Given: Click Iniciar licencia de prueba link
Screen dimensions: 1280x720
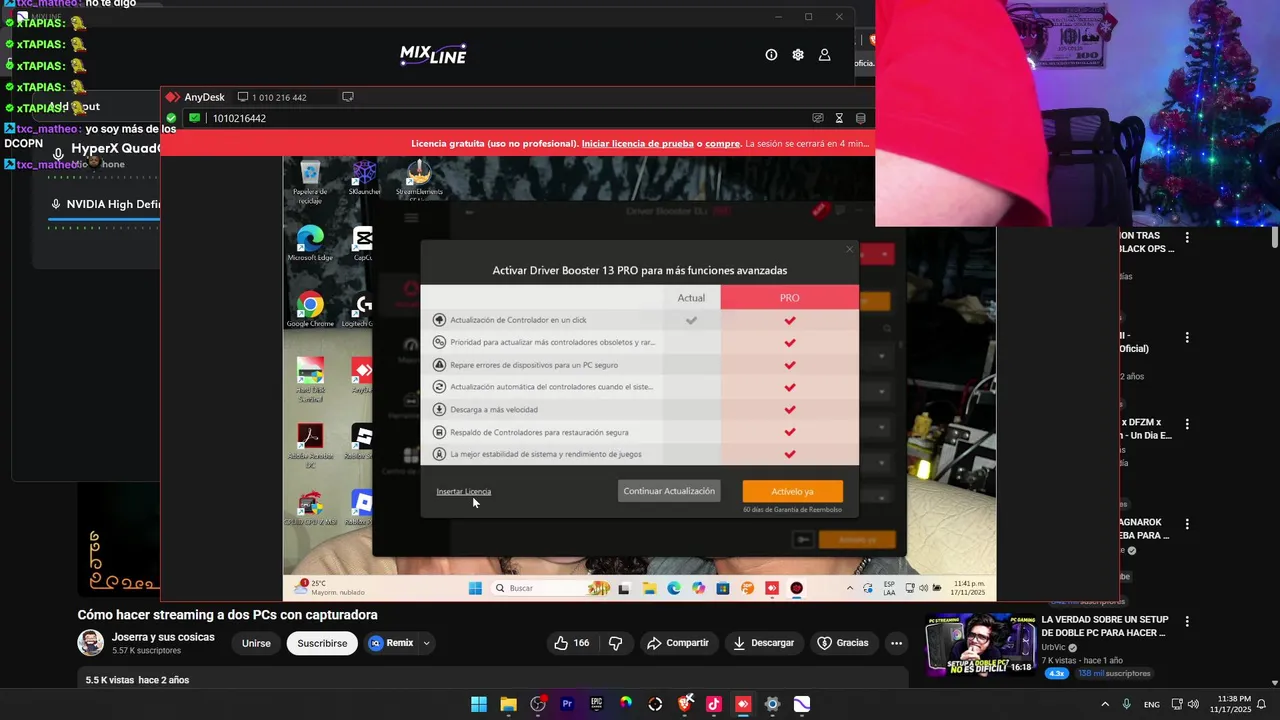Looking at the screenshot, I should click(x=637, y=143).
